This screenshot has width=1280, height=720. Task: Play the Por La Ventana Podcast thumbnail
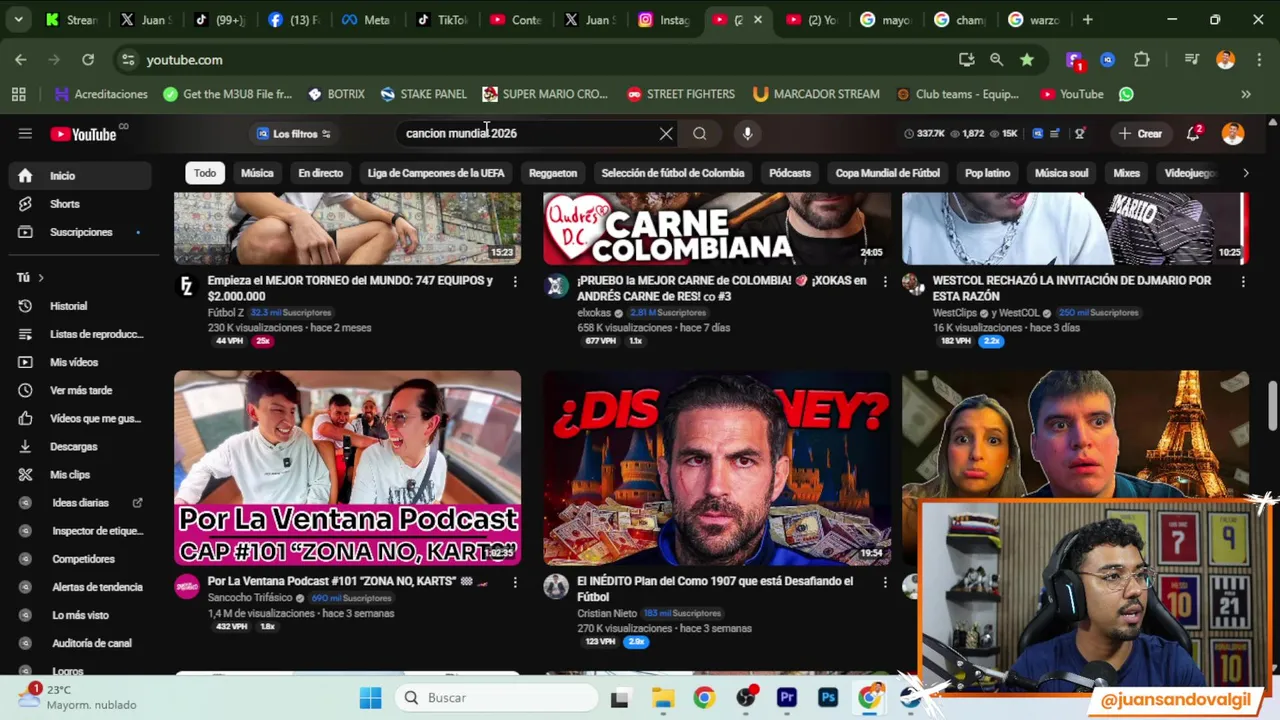point(347,468)
